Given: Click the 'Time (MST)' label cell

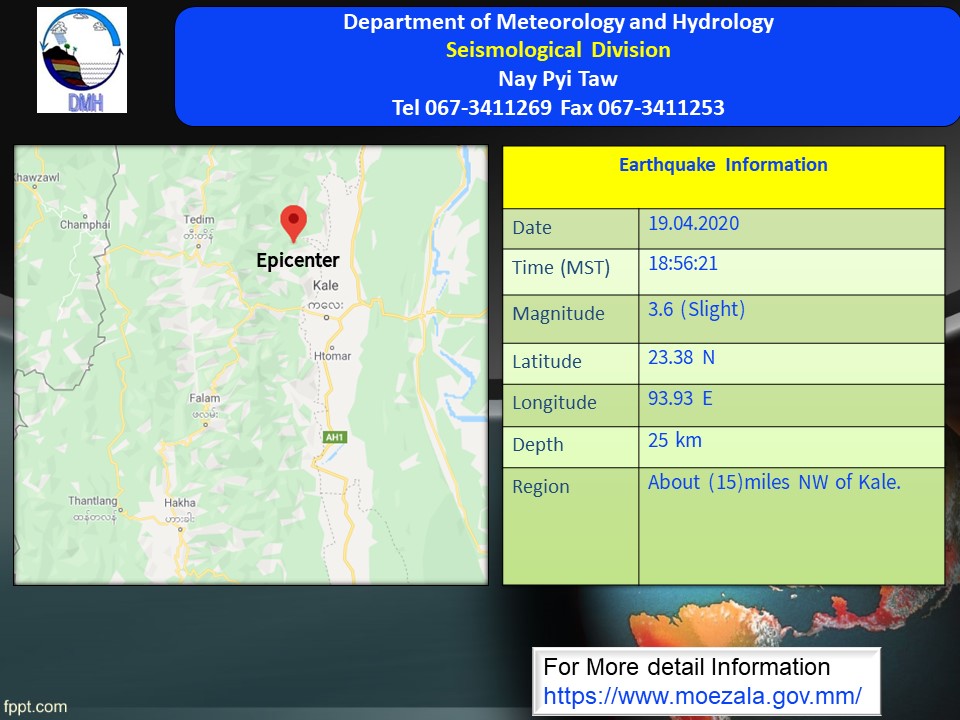Looking at the screenshot, I should (571, 272).
